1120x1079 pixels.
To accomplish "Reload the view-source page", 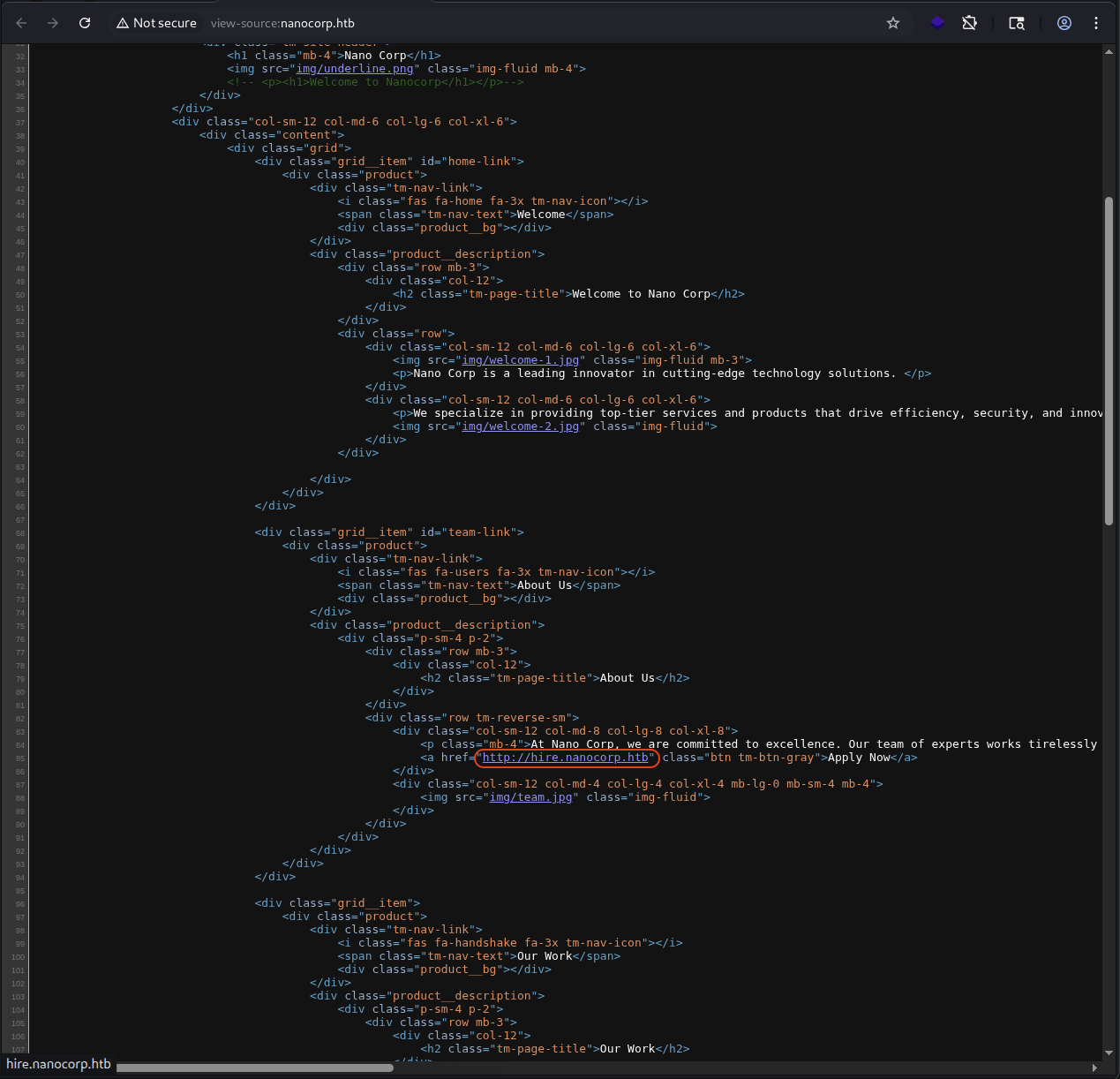I will tap(85, 23).
